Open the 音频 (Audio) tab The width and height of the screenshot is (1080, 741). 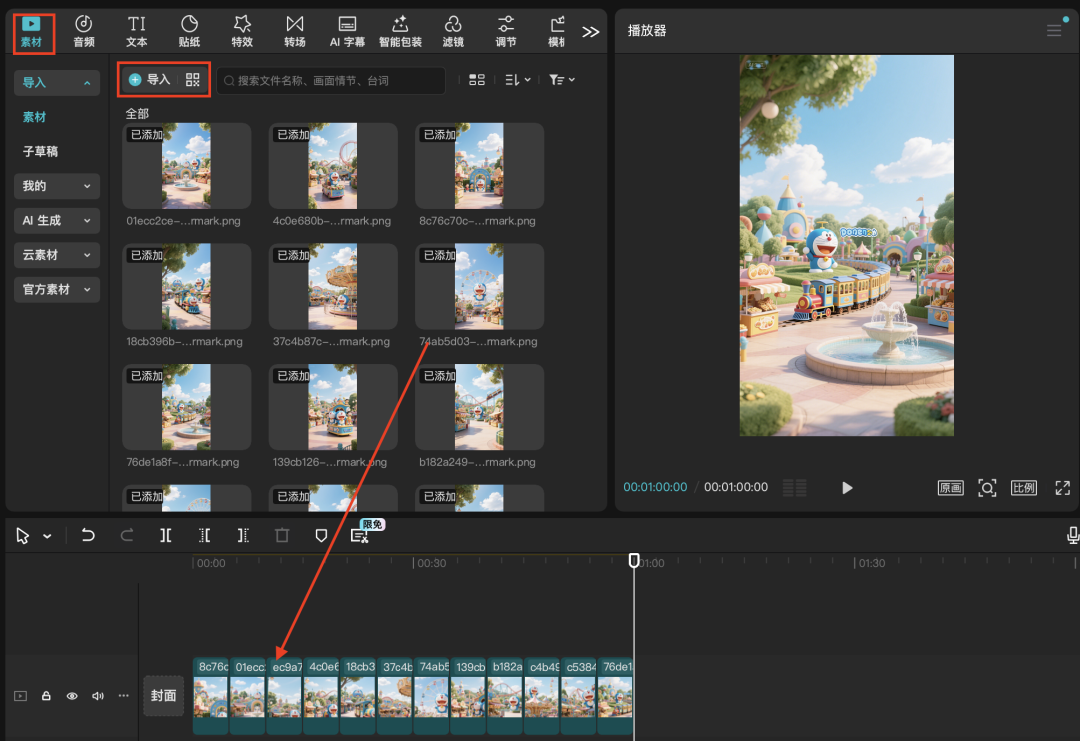(84, 30)
